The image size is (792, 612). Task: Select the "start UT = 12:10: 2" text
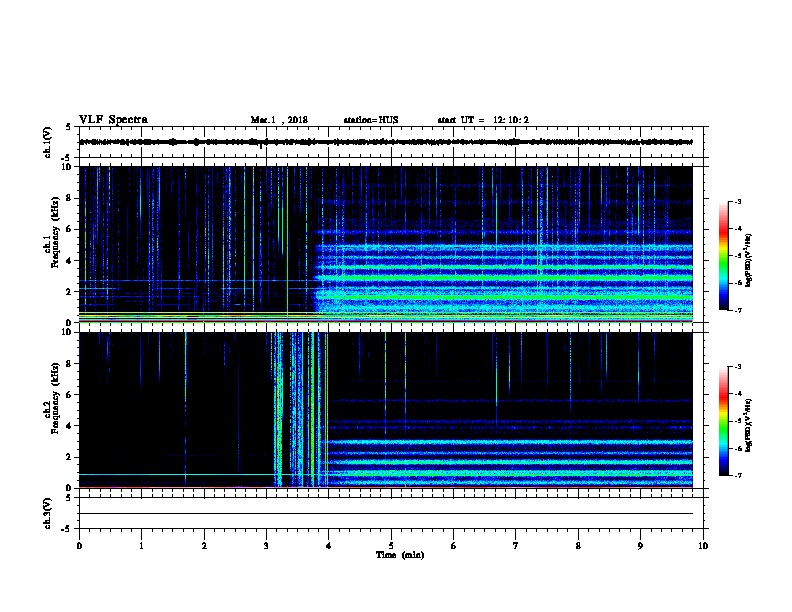tap(483, 120)
